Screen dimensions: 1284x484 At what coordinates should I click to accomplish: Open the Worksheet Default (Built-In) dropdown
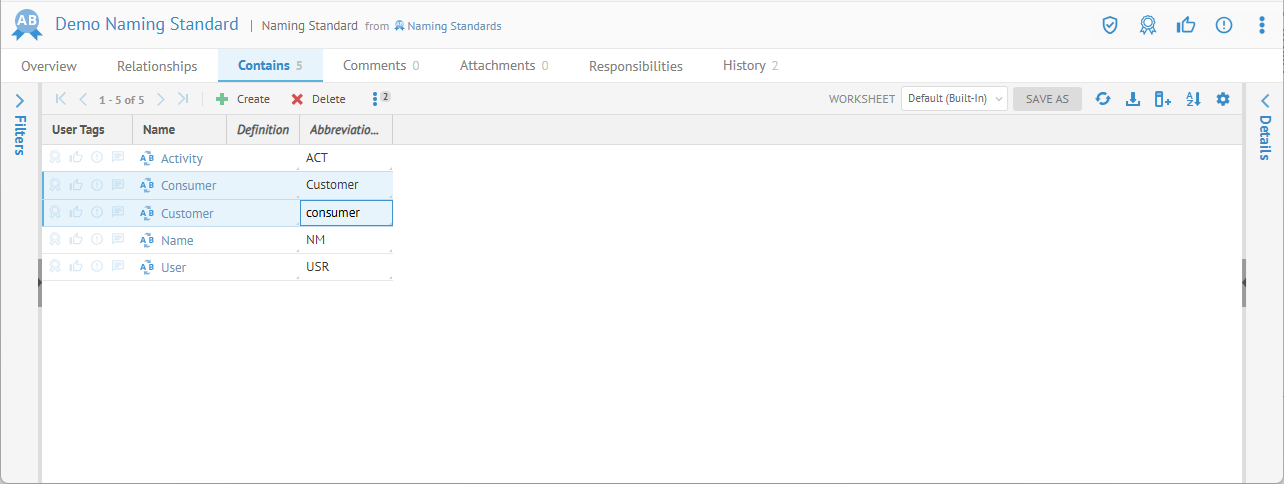(953, 99)
